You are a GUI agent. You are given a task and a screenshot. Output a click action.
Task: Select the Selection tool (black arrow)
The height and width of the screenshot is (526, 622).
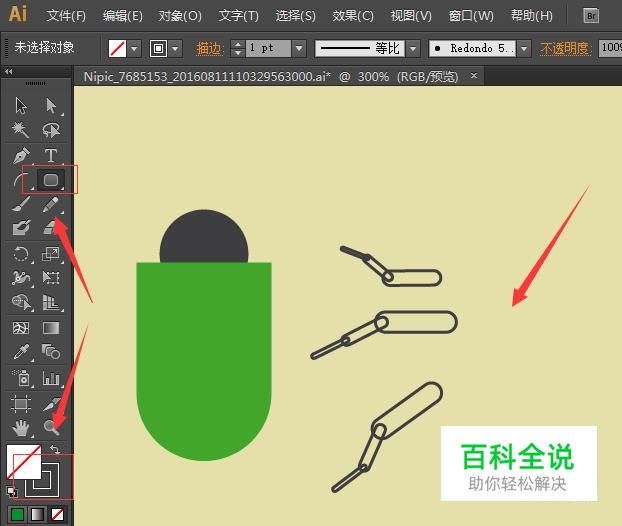pyautogui.click(x=21, y=106)
